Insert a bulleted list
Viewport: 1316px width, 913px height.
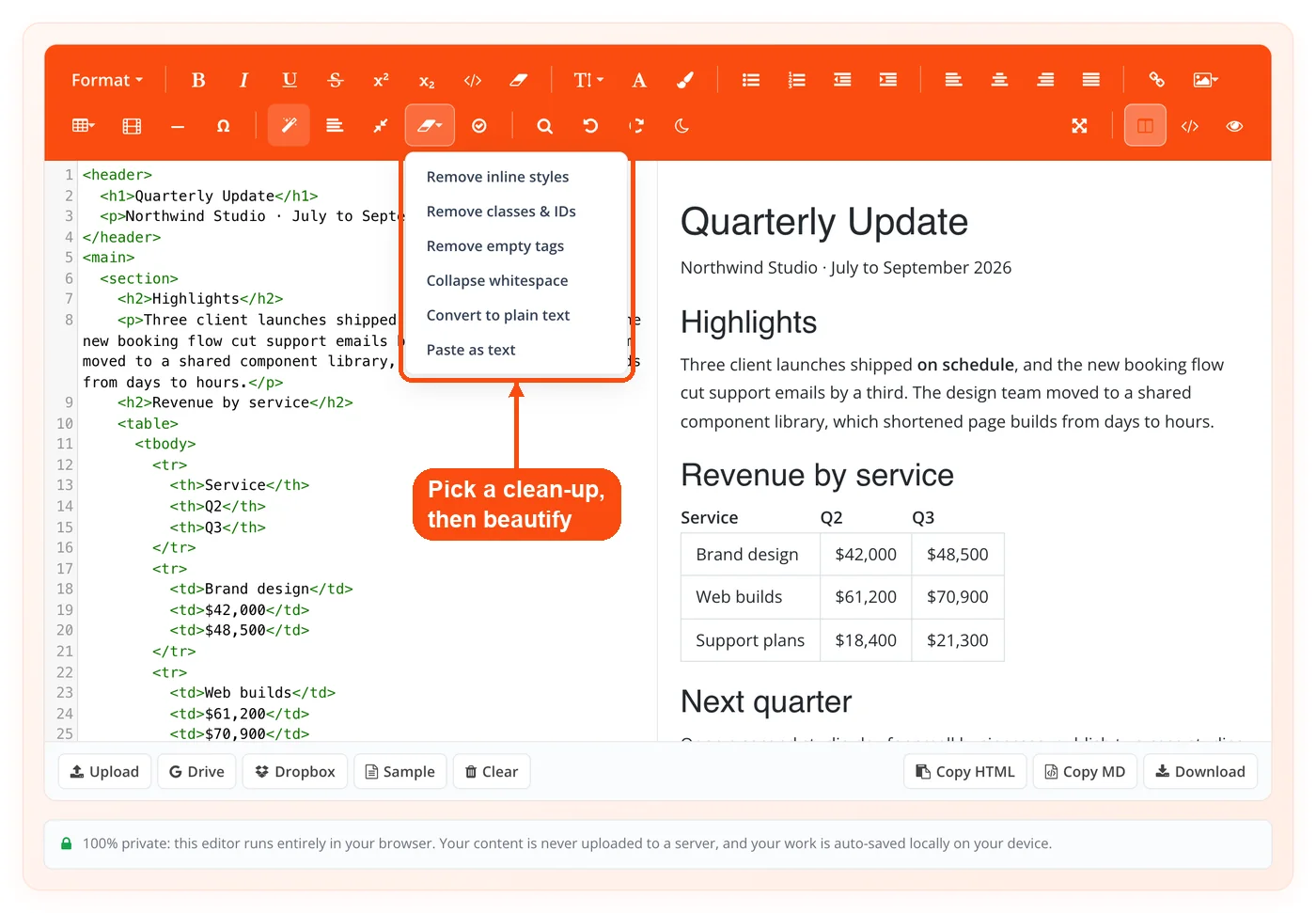click(750, 80)
